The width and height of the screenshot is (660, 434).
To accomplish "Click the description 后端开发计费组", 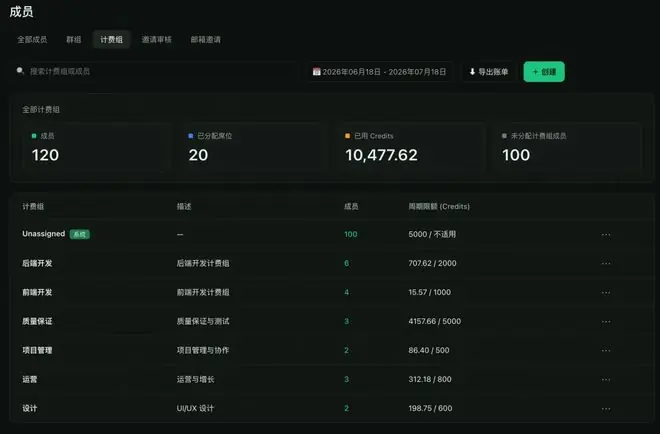I will (x=203, y=264).
